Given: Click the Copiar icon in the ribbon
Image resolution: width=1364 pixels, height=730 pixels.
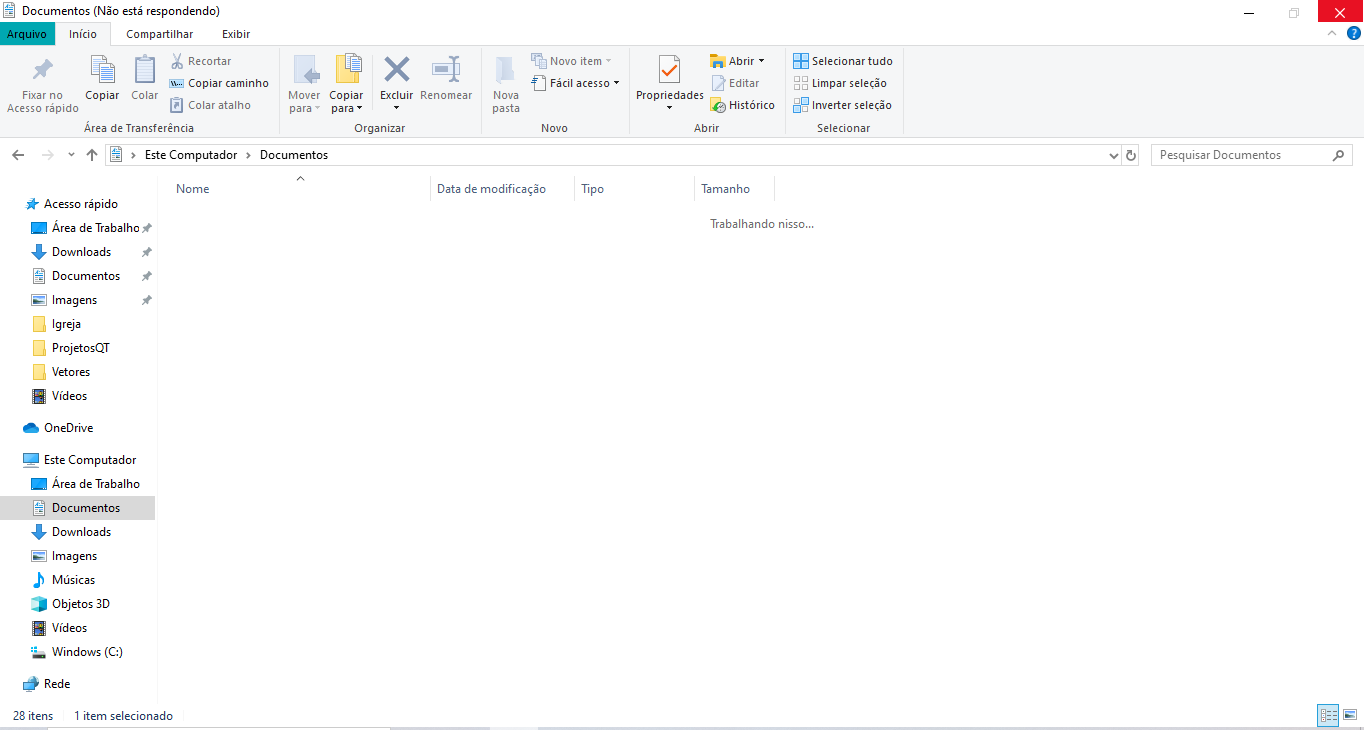Looking at the screenshot, I should tap(102, 69).
